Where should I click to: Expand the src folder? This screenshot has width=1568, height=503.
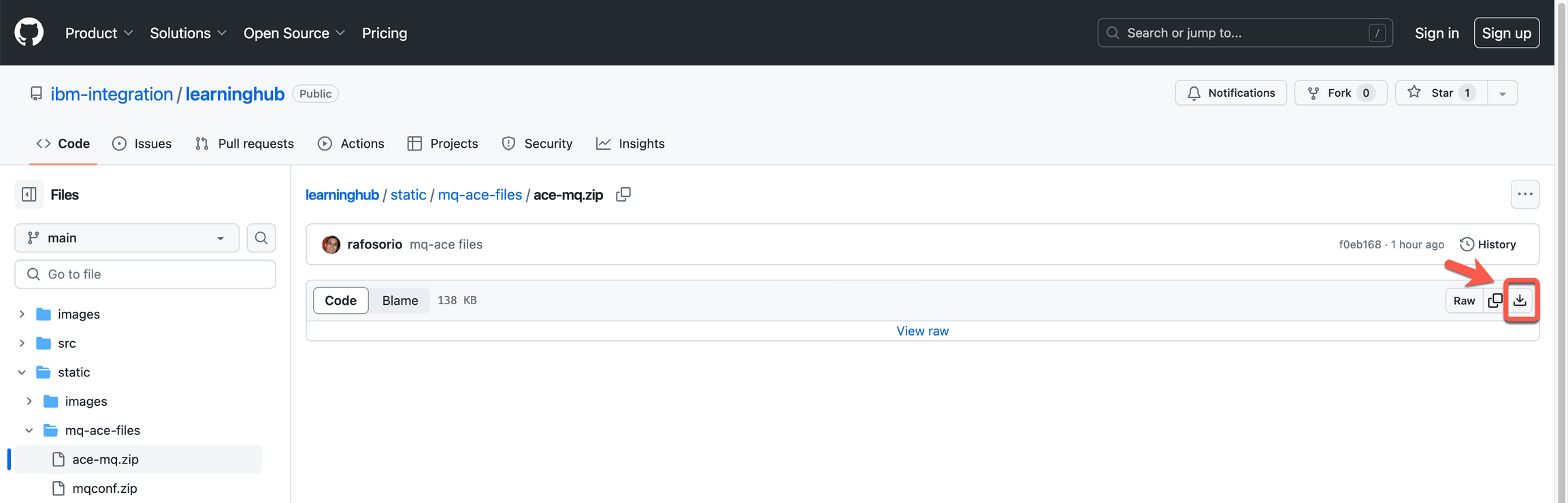click(22, 343)
